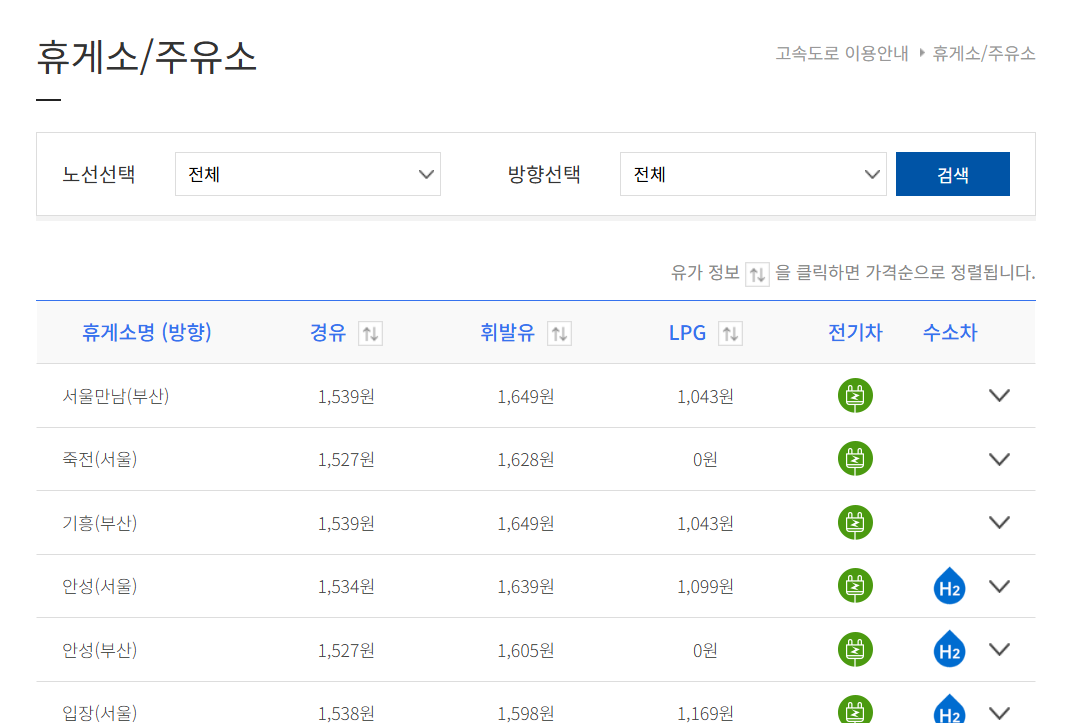Click H2 hydrogen icon for 안성(서울)
Viewport: 1071px width, 723px height.
coord(949,586)
